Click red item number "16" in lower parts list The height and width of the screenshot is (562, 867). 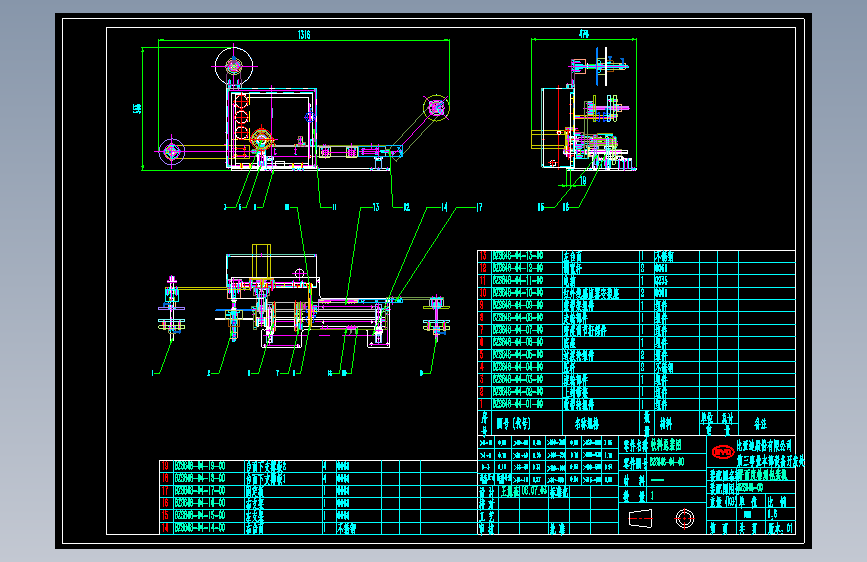tap(165, 503)
